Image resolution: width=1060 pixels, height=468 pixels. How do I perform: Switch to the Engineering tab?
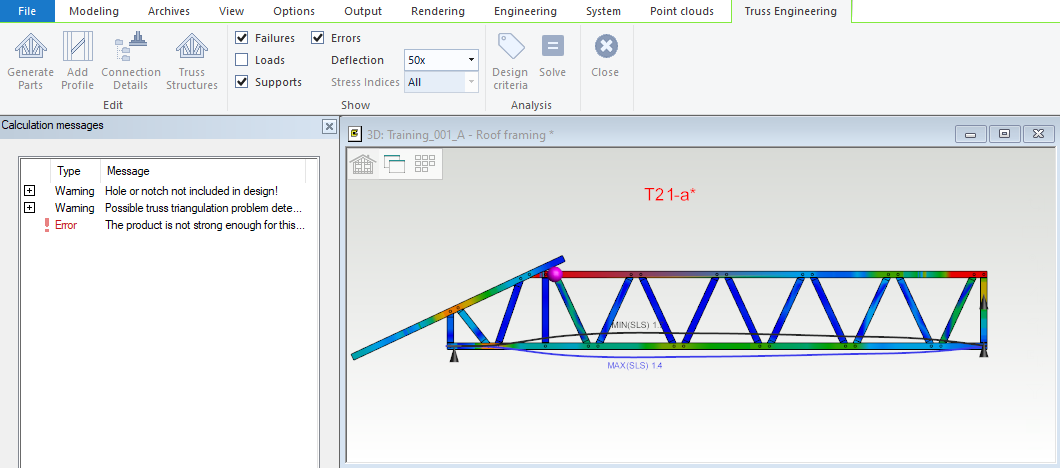(x=525, y=11)
